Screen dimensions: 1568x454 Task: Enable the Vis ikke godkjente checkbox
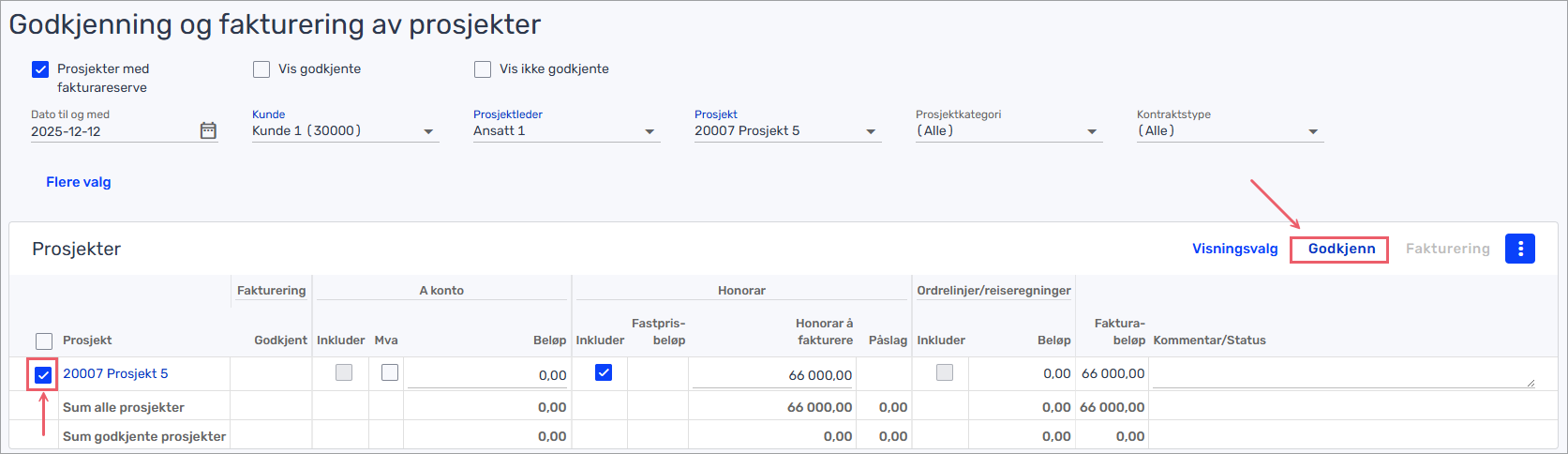(x=483, y=69)
